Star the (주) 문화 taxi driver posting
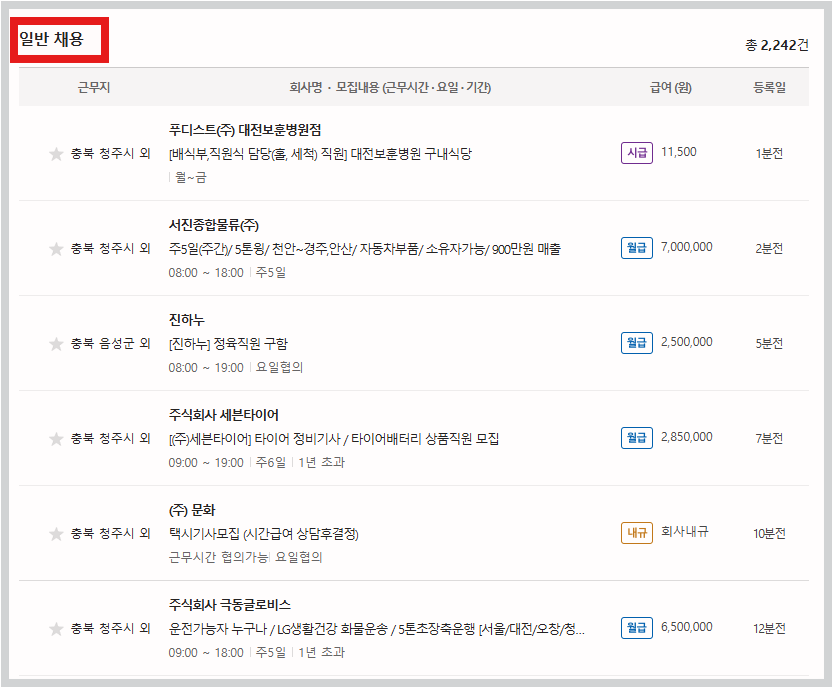832x687 pixels. (56, 534)
